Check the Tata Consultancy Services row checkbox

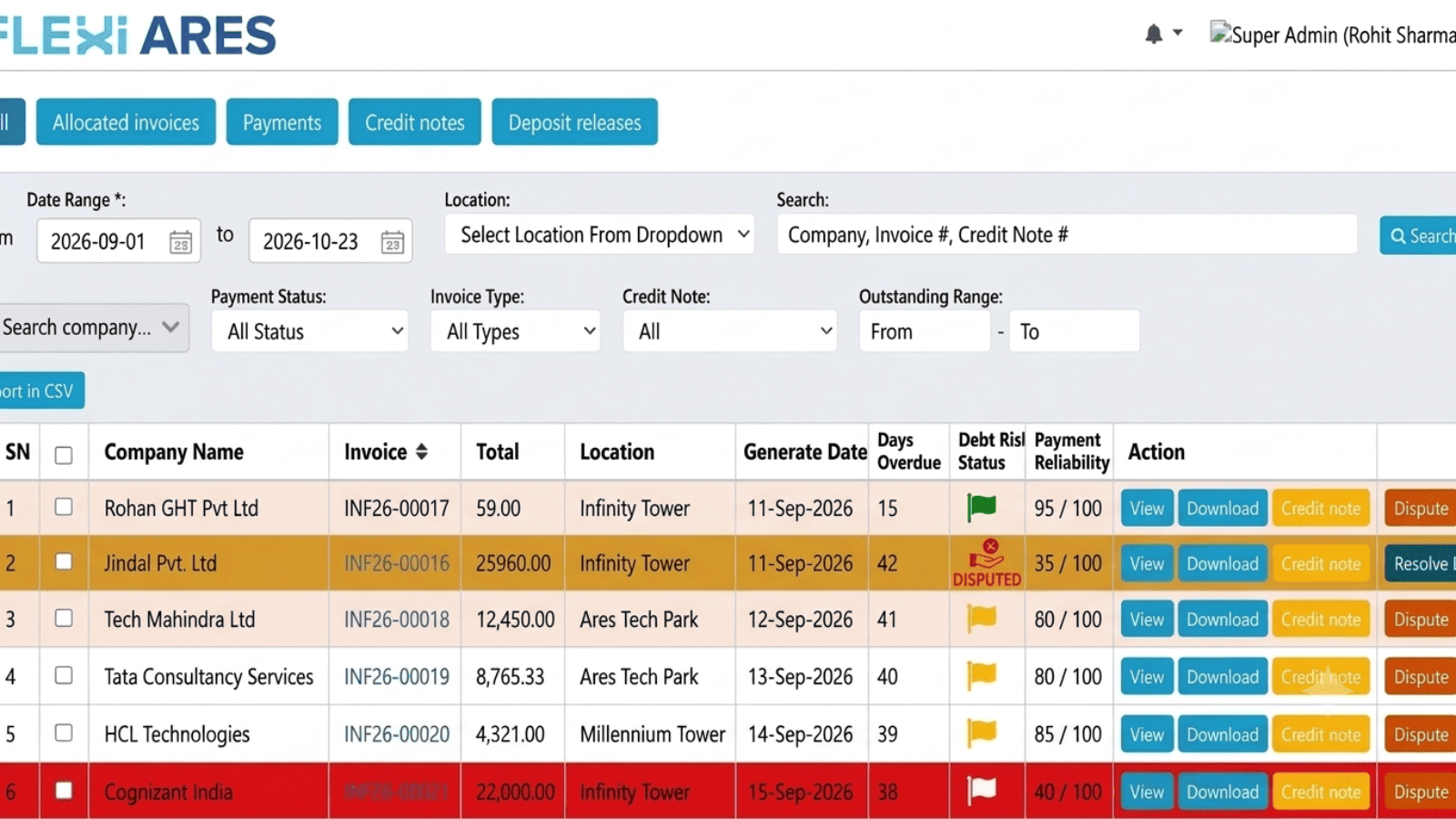pyautogui.click(x=64, y=675)
